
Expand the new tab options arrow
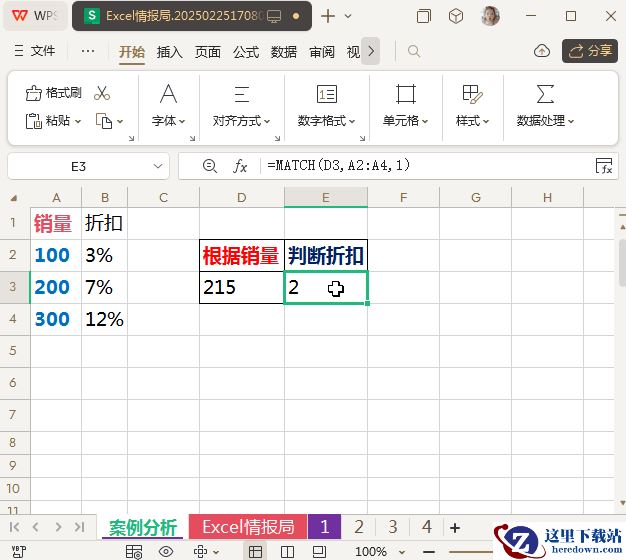pyautogui.click(x=348, y=16)
